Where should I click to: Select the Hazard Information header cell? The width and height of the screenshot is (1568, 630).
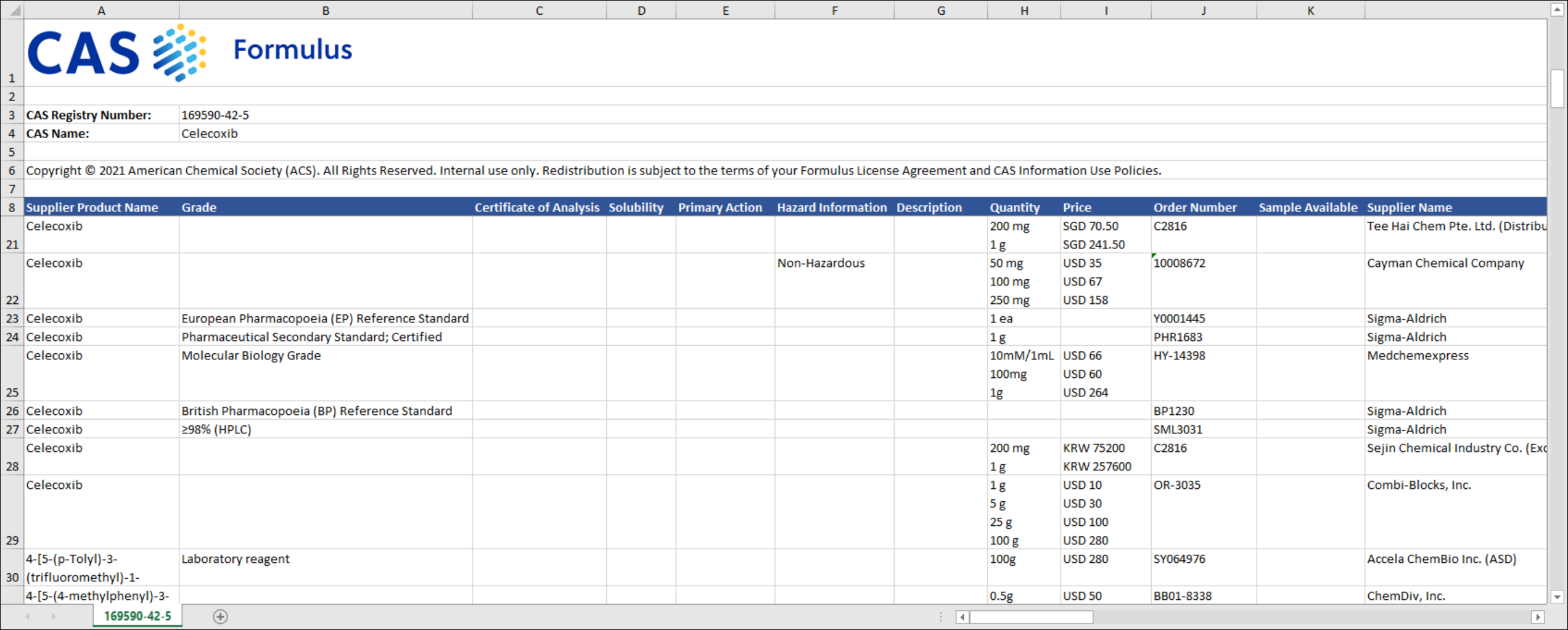(834, 207)
